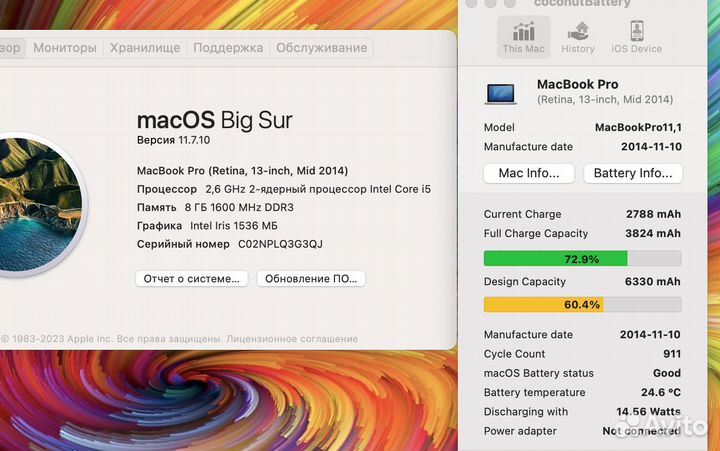Open the History view in coconutBattery
The width and height of the screenshot is (720, 451).
[x=578, y=37]
